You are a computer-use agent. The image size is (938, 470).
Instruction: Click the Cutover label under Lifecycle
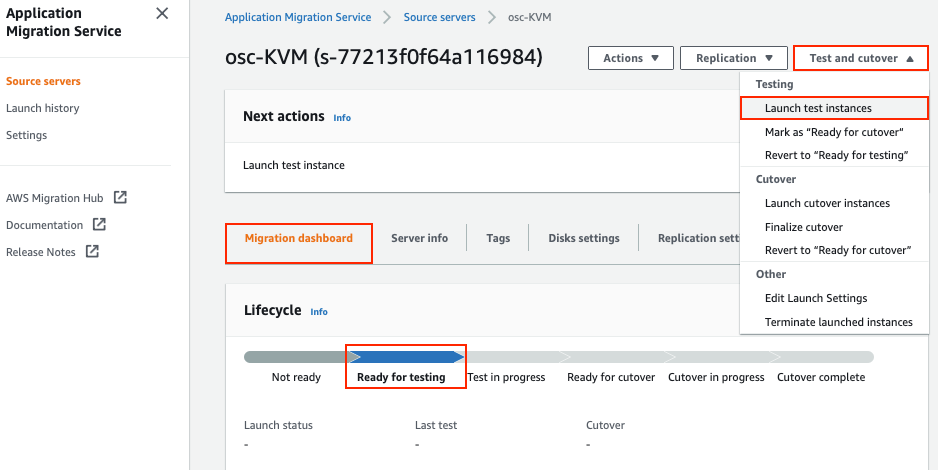(605, 425)
